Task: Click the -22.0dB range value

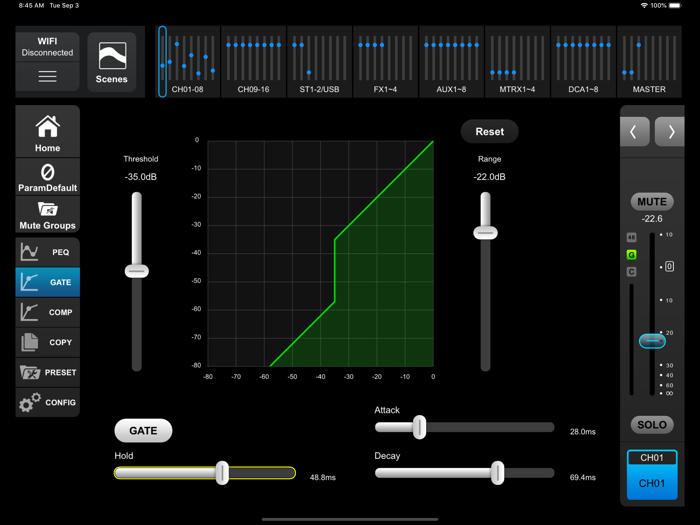Action: pos(490,177)
